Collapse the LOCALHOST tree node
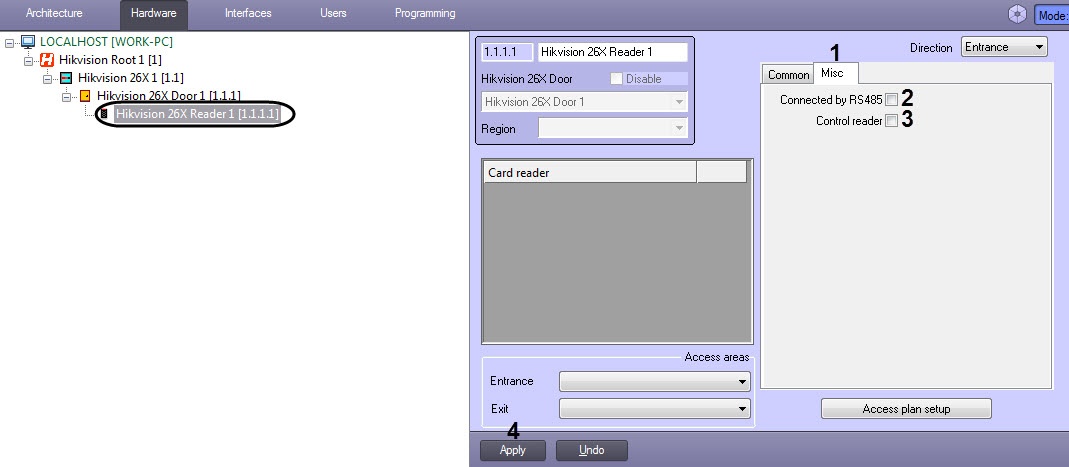 tap(9, 42)
